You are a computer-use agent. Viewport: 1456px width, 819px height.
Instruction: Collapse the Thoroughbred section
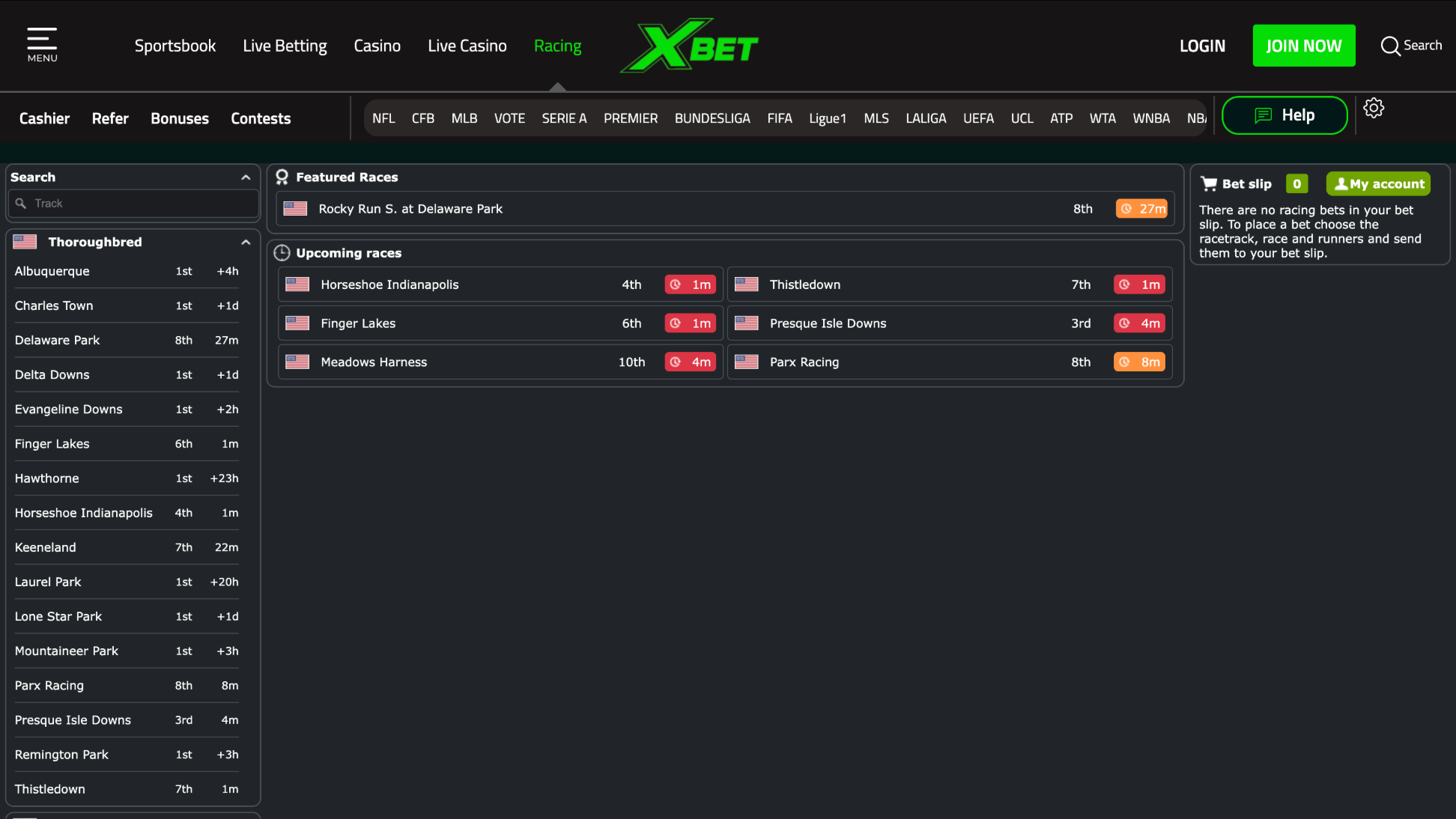pos(246,242)
